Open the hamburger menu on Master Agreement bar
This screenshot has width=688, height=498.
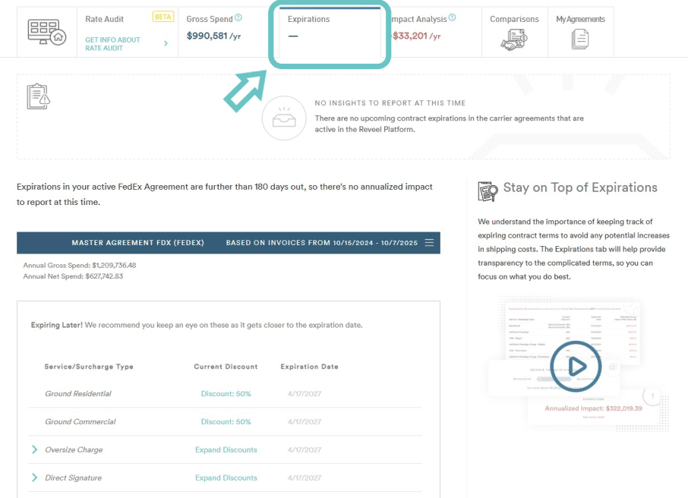[429, 243]
